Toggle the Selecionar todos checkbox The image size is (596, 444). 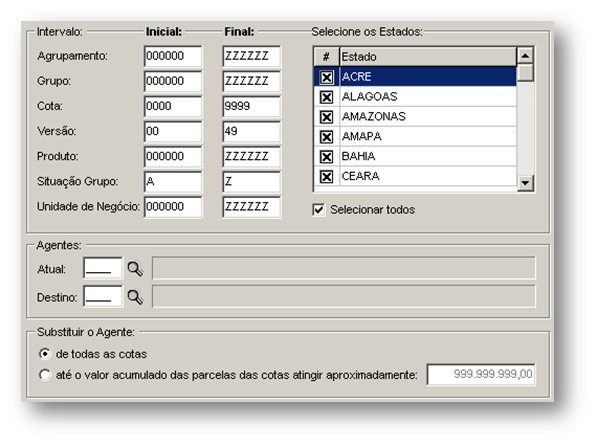click(319, 209)
